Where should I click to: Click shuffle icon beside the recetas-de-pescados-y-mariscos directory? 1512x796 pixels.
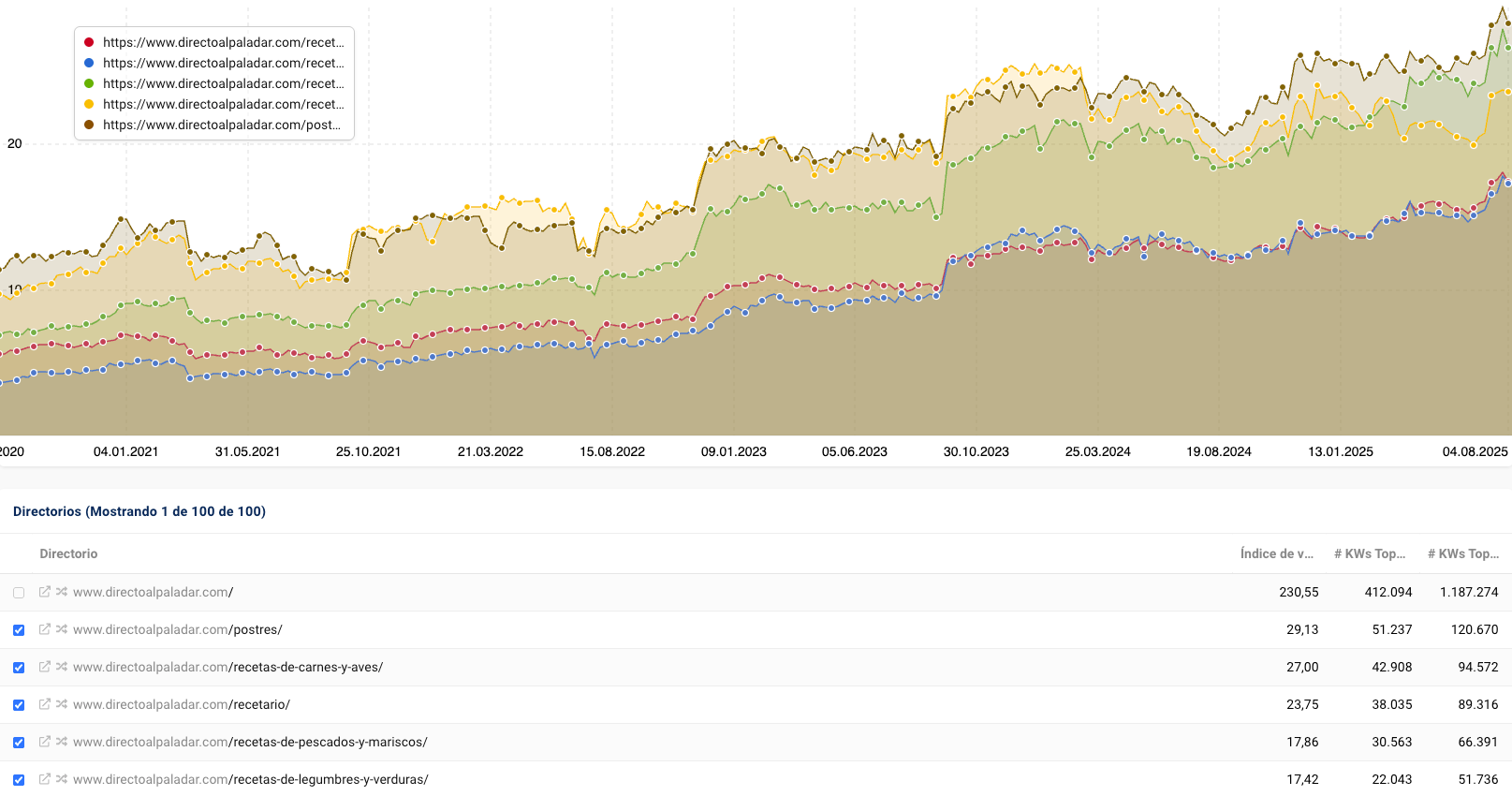tap(62, 742)
